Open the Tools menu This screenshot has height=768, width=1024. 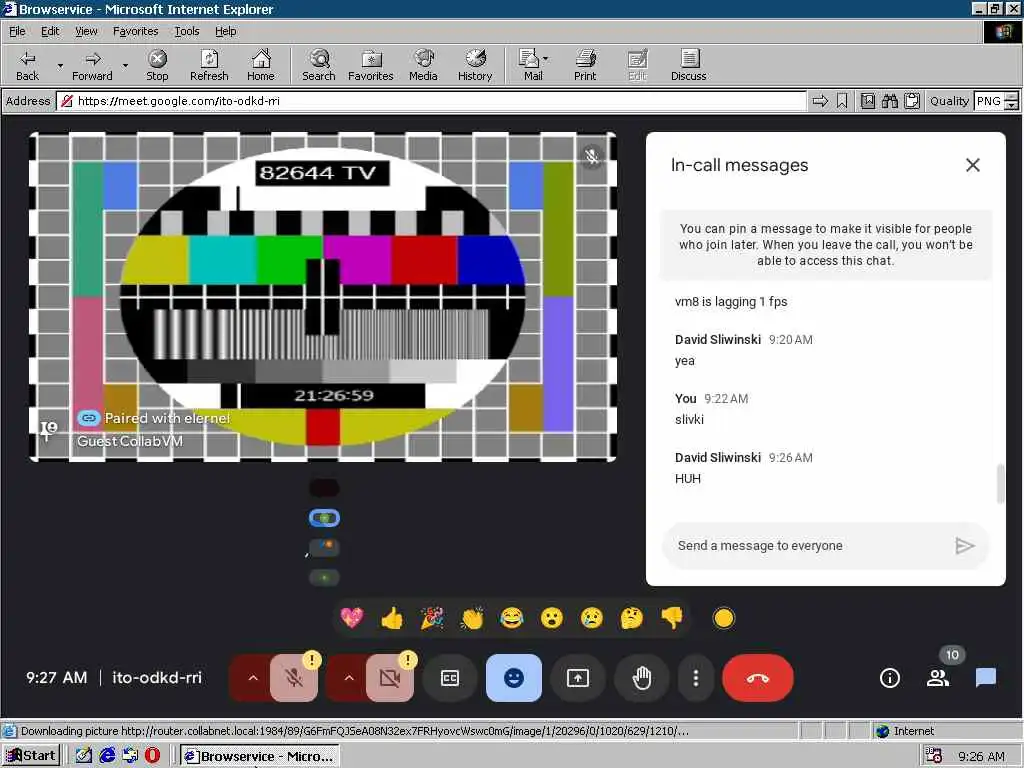(186, 31)
